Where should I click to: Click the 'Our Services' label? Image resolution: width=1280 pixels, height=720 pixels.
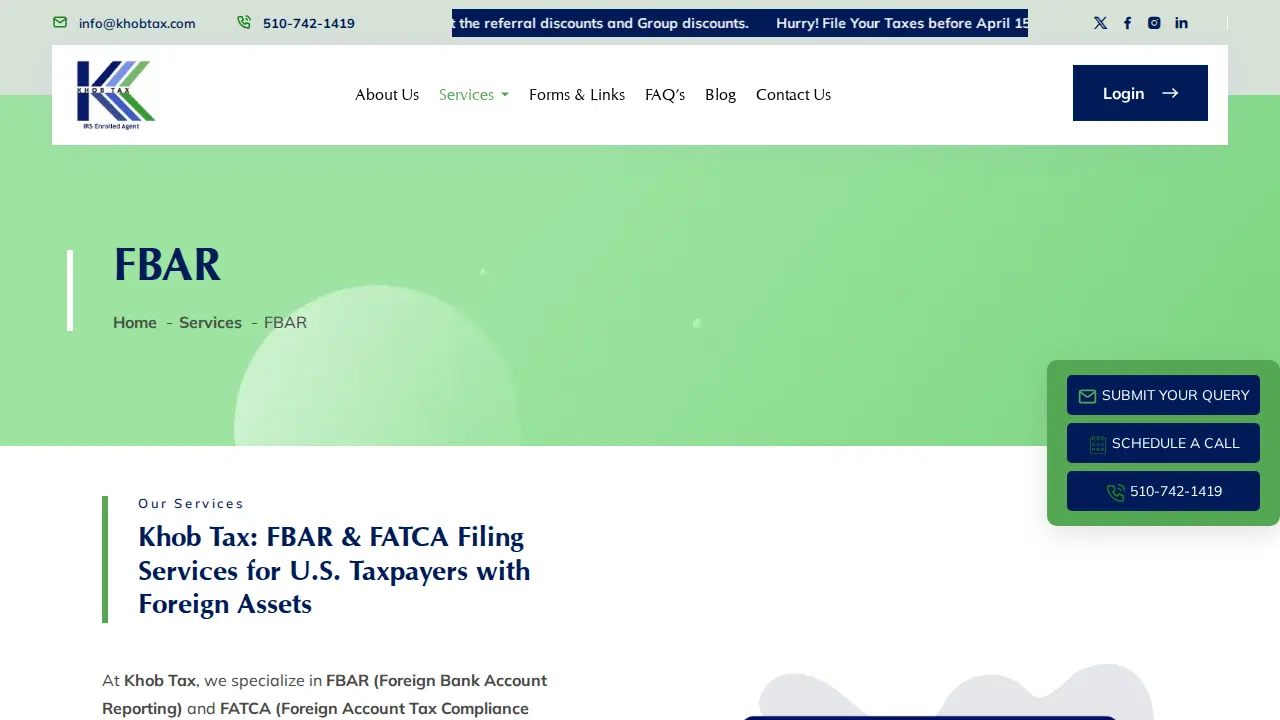(x=191, y=503)
